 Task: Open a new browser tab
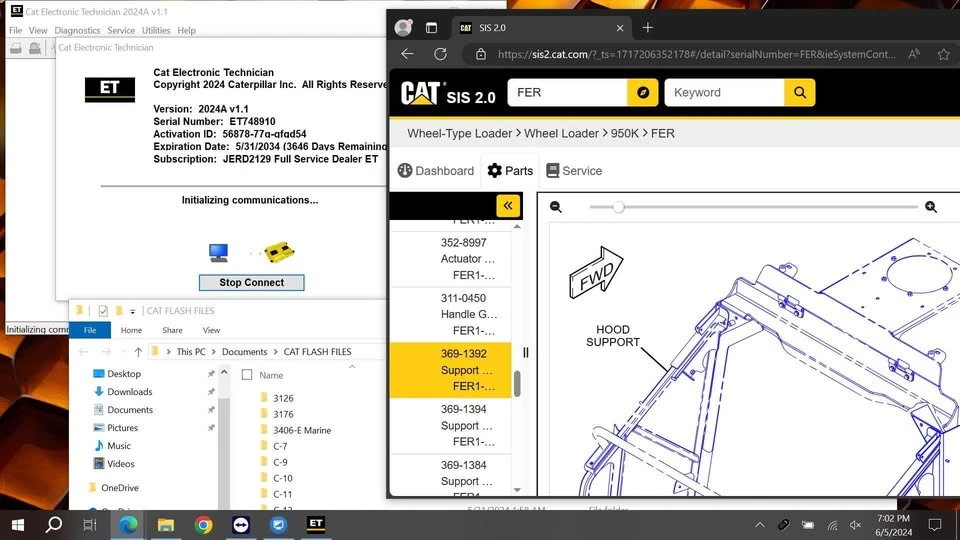pos(648,28)
